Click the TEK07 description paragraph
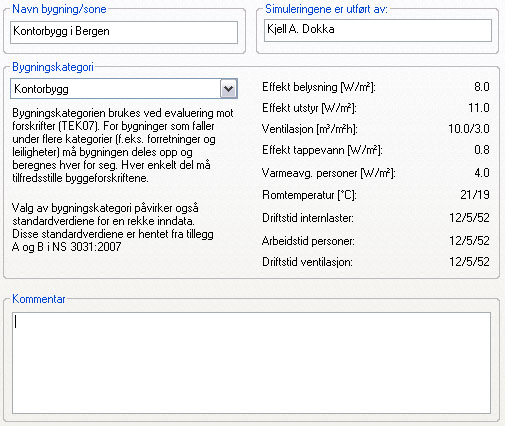Viewport: 505px width, 426px height. (x=123, y=145)
